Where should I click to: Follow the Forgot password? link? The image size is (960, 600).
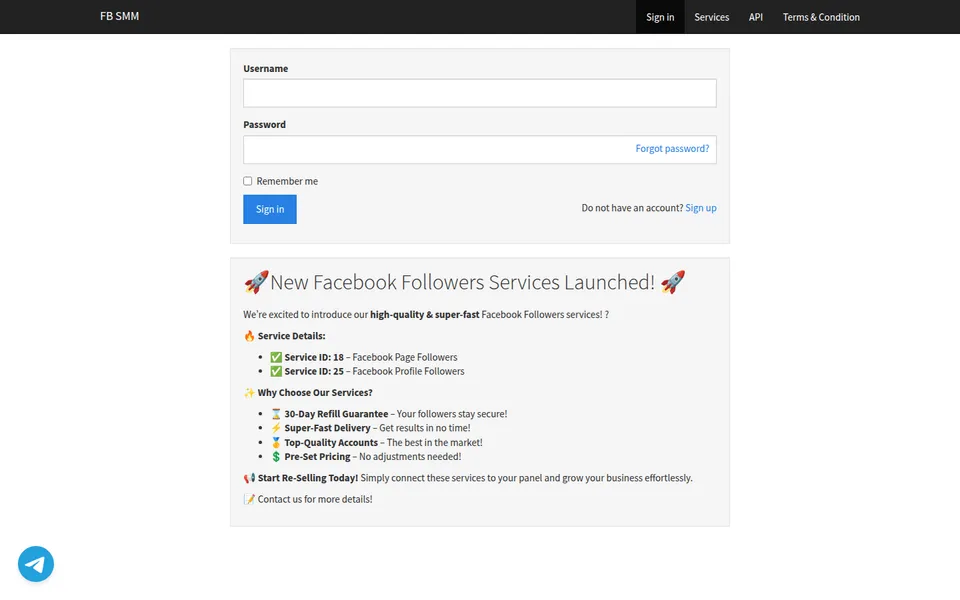point(672,149)
